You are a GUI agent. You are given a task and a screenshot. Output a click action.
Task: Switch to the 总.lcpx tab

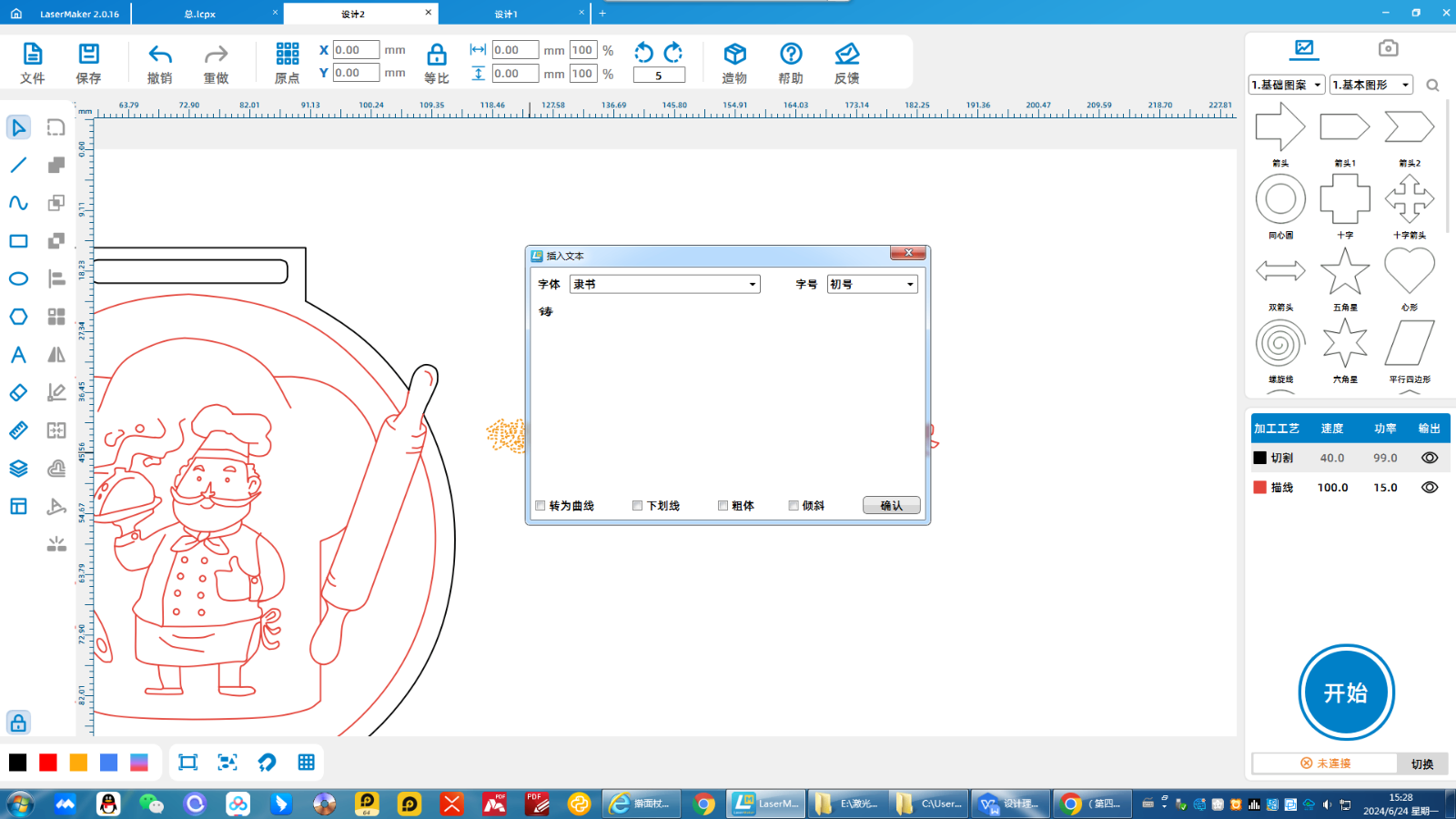pyautogui.click(x=200, y=14)
